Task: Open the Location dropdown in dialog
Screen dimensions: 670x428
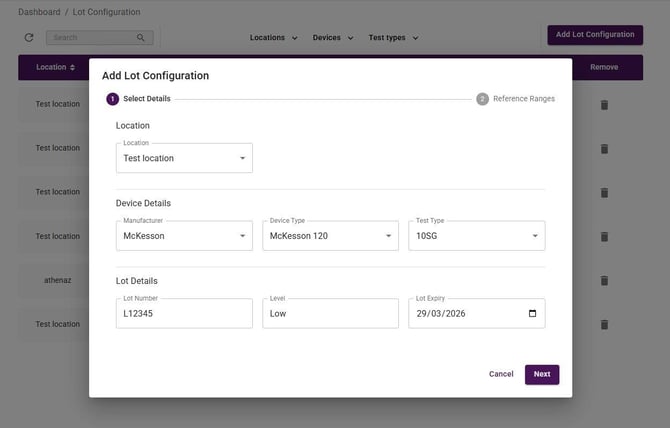Action: [184, 158]
